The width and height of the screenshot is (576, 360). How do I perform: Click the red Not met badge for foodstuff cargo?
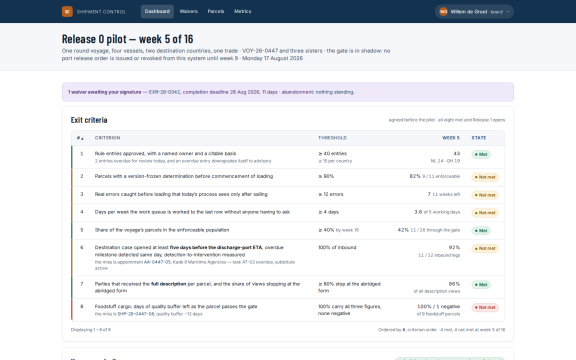[x=485, y=307]
